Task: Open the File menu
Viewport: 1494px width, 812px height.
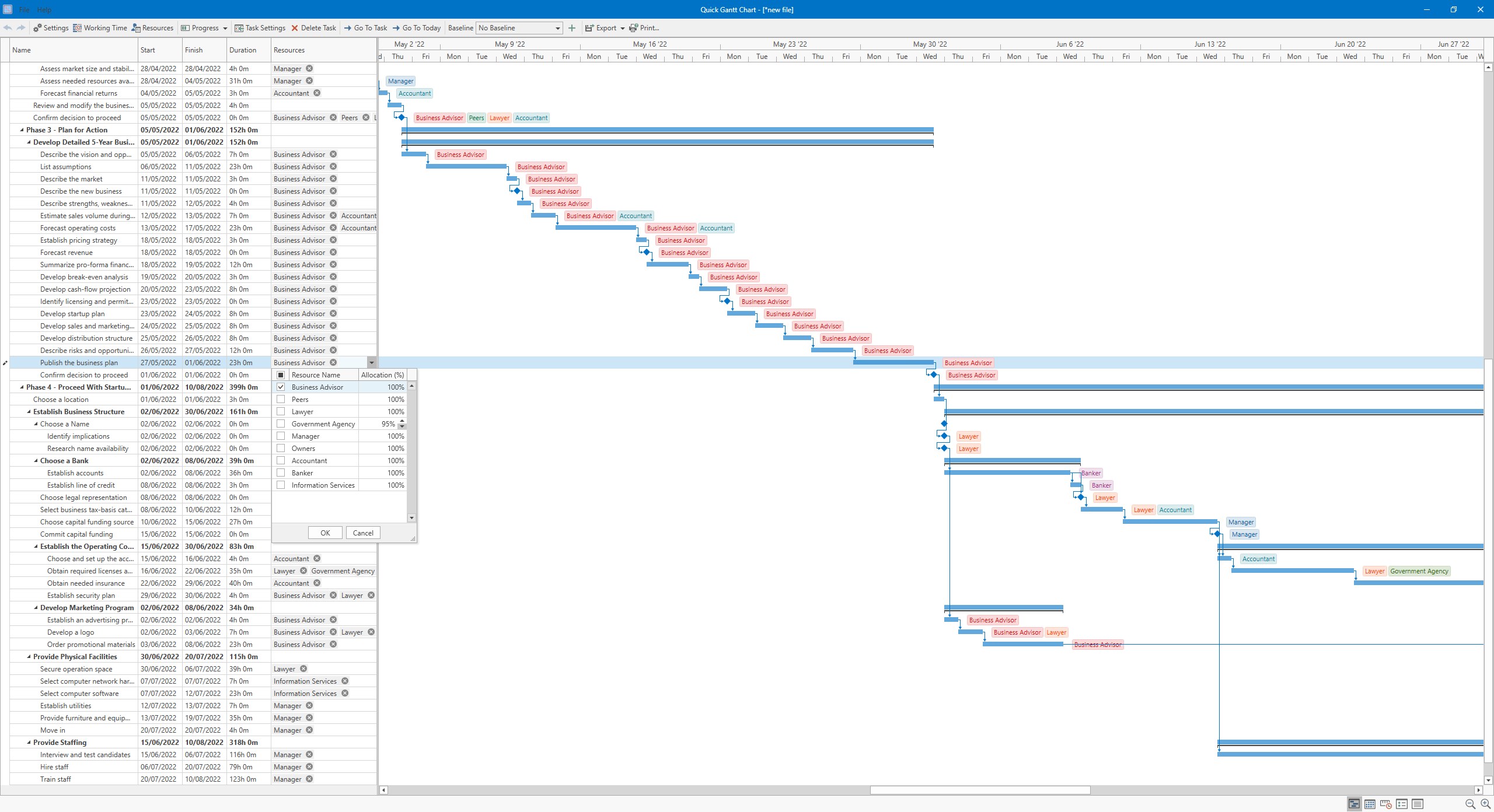Action: click(x=24, y=9)
